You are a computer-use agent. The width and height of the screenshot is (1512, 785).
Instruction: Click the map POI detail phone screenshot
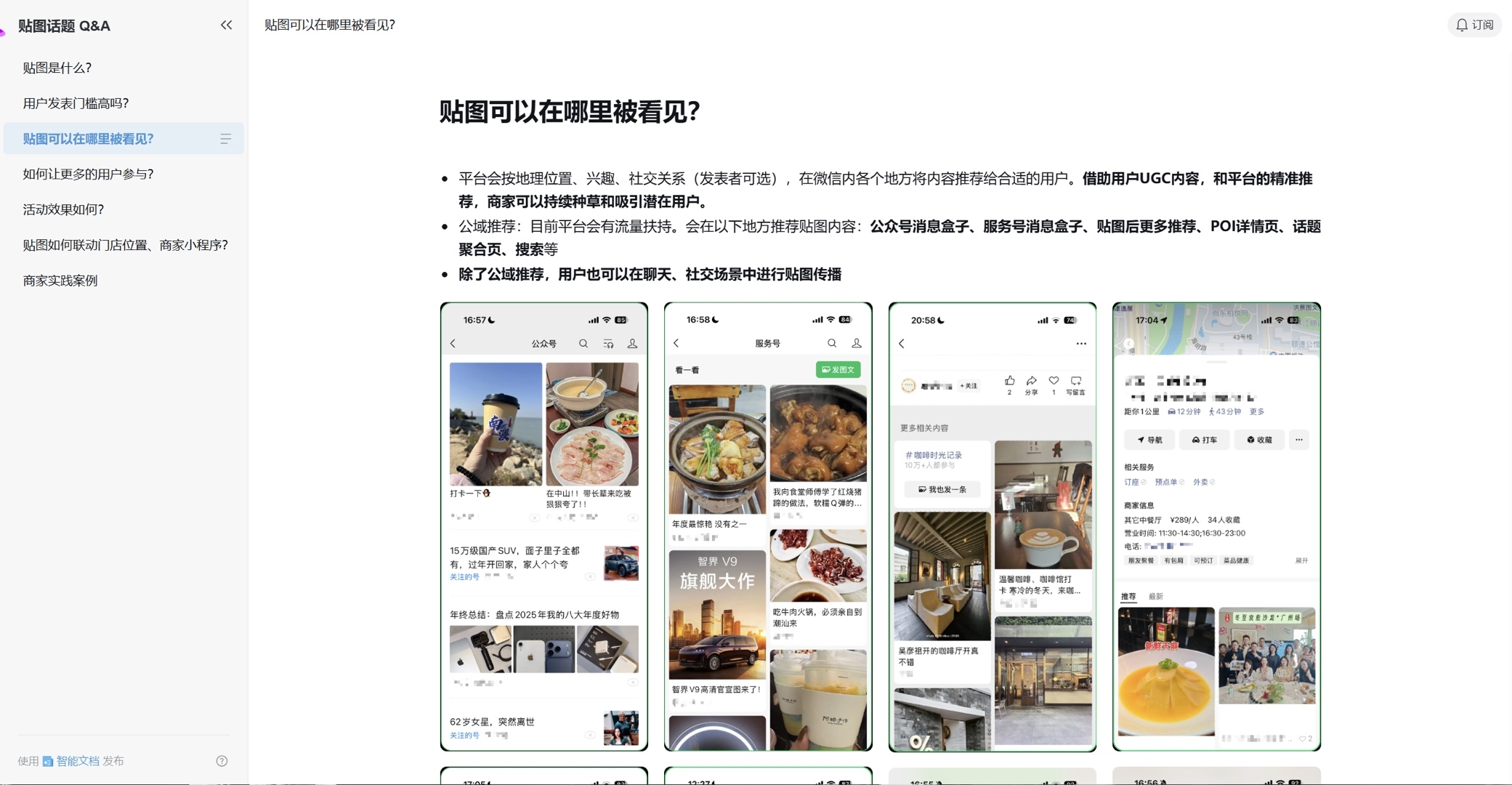(1216, 527)
